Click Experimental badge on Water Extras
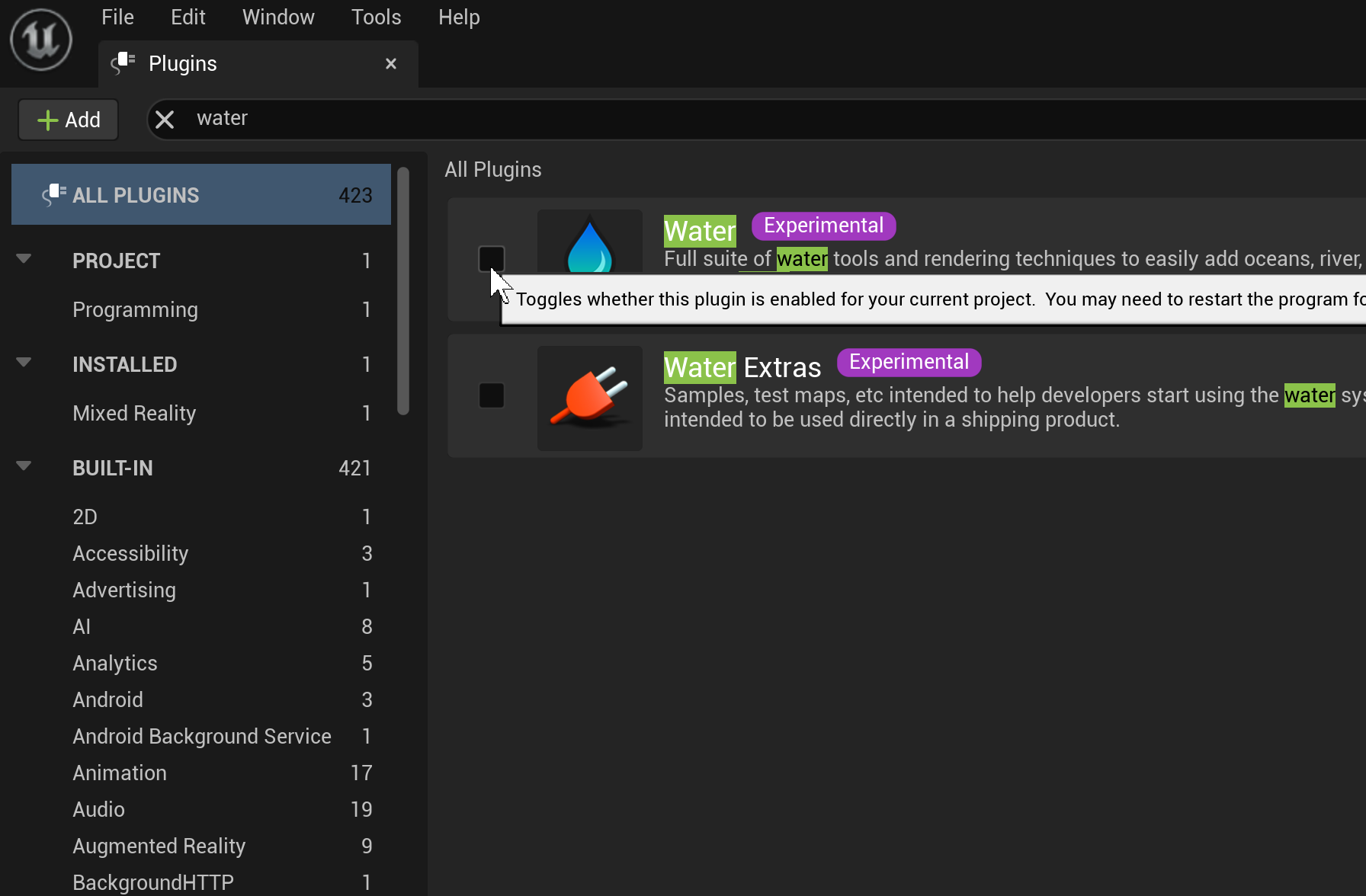The image size is (1366, 896). [909, 362]
